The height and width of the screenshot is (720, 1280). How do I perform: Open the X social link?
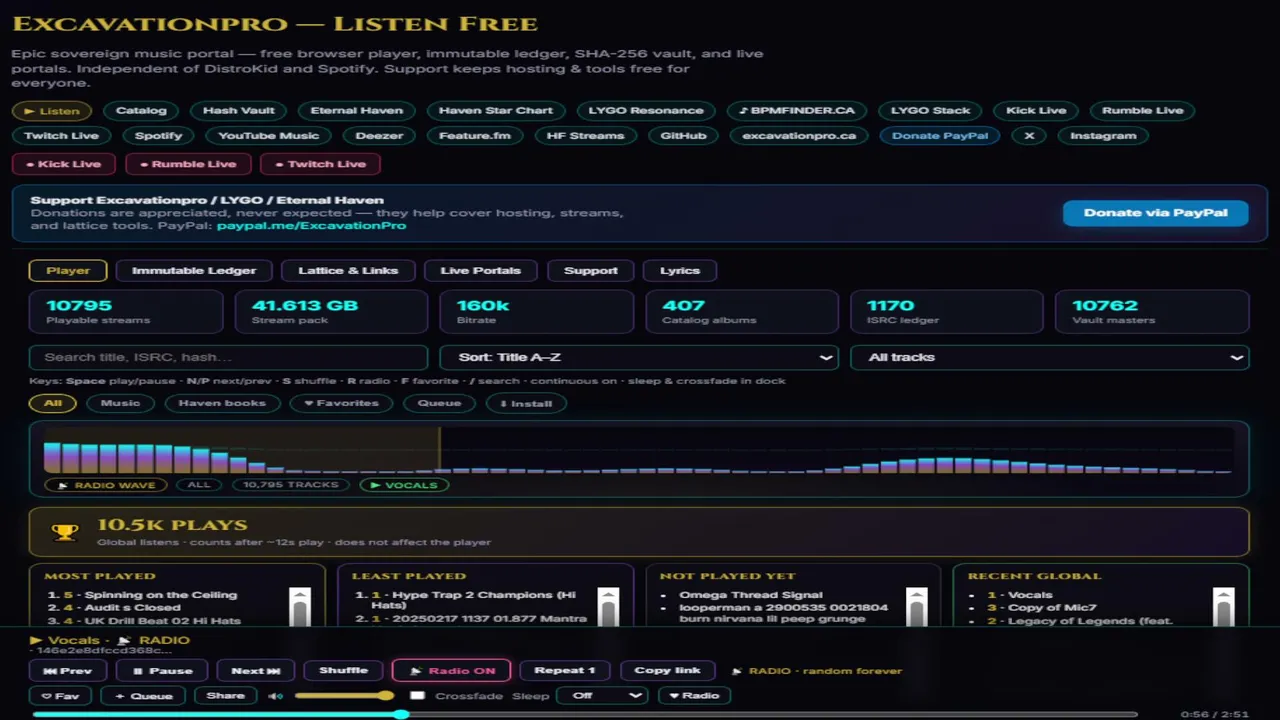[1029, 136]
